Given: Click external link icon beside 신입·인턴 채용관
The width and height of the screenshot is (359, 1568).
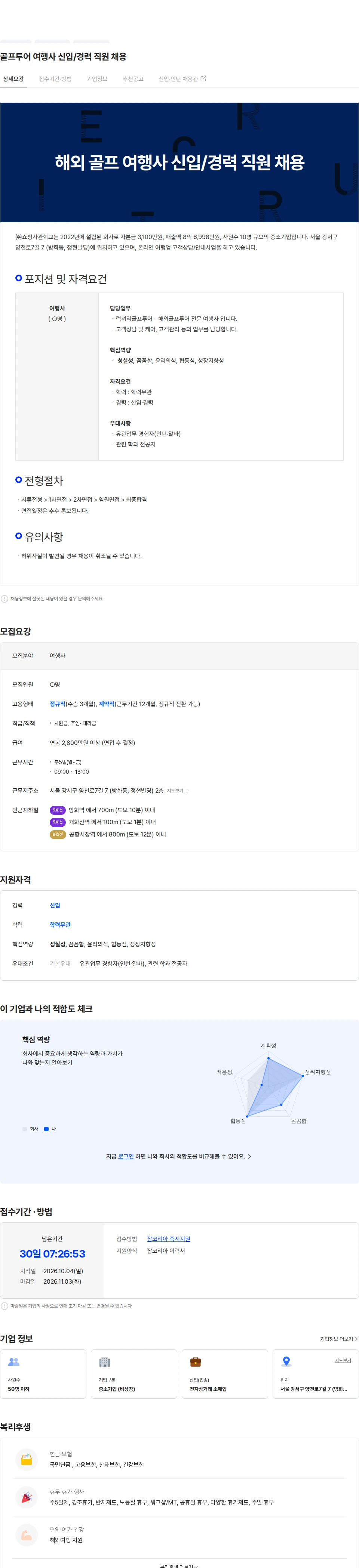Looking at the screenshot, I should point(203,78).
